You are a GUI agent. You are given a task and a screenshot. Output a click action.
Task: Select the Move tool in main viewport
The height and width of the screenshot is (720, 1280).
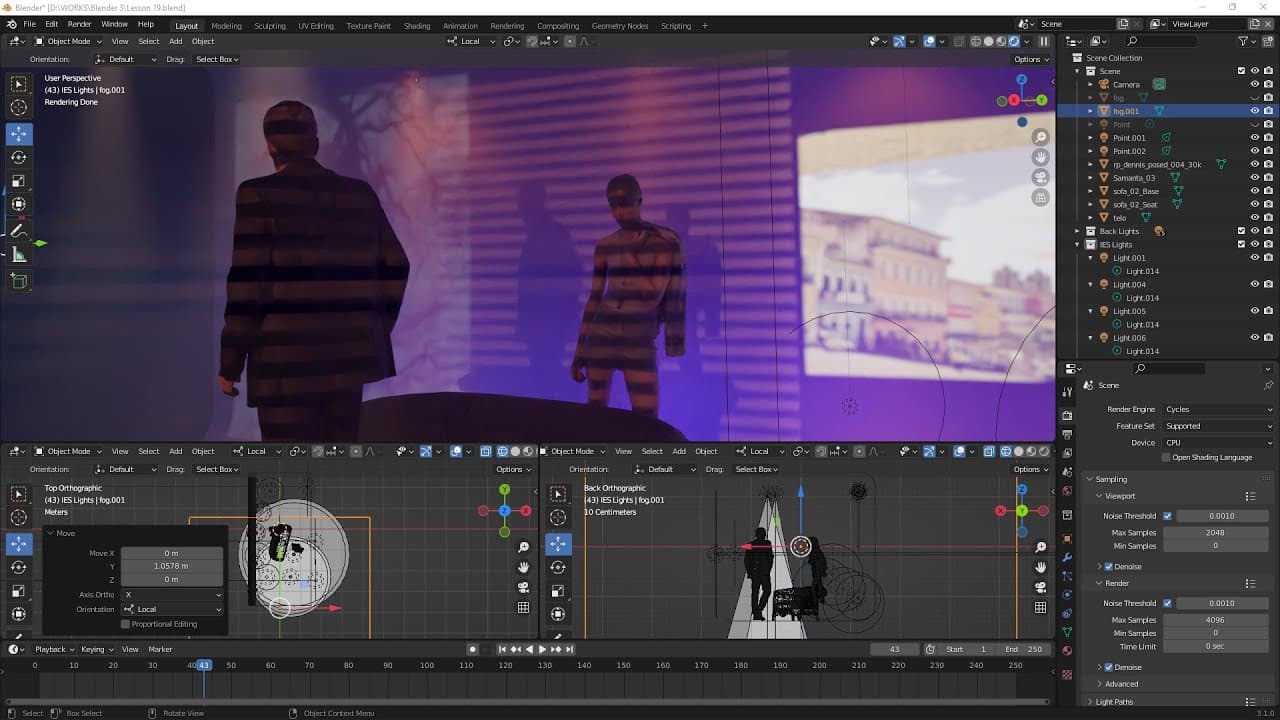coord(19,133)
